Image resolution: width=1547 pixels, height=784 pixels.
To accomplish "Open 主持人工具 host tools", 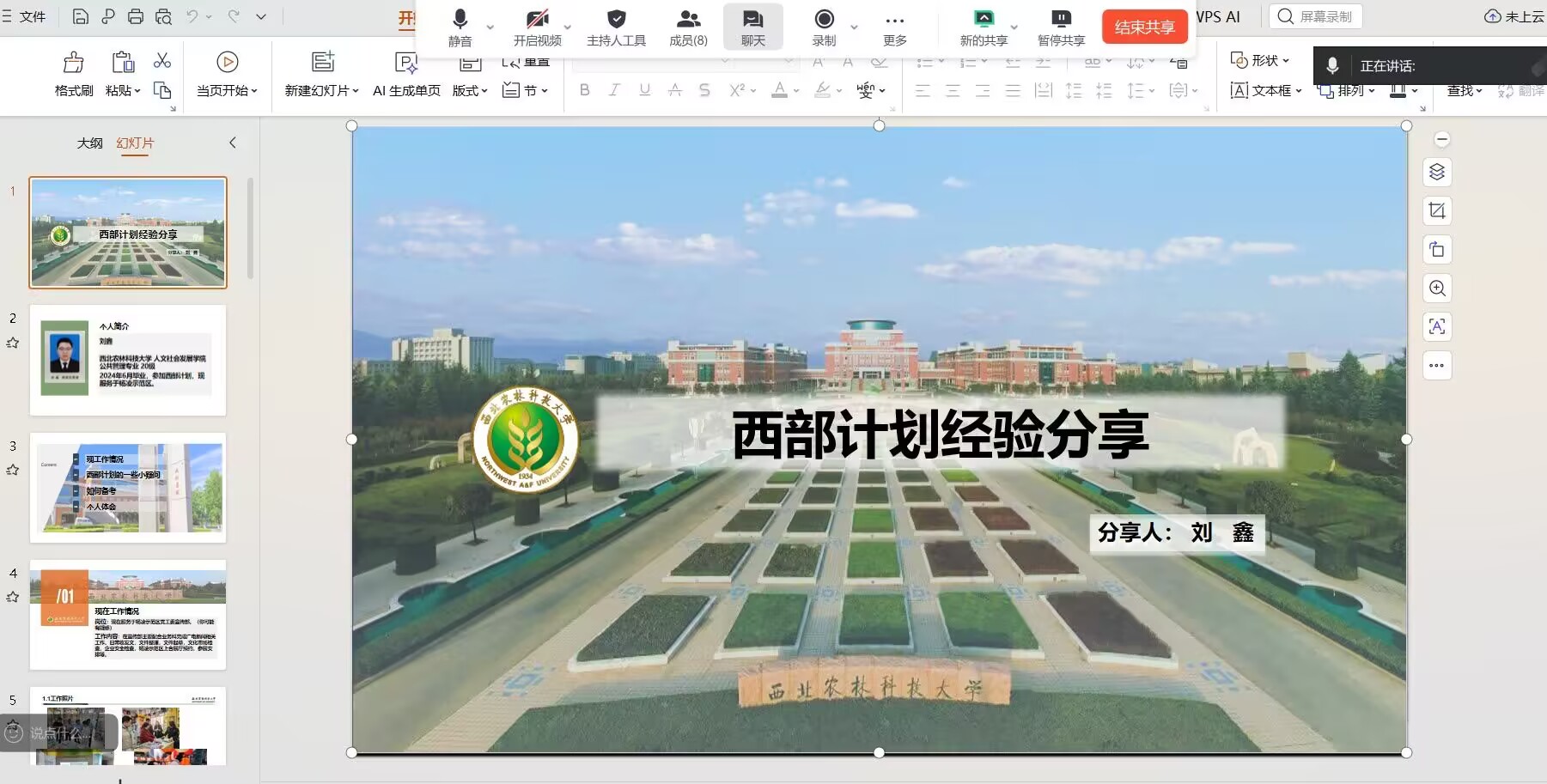I will 616,27.
